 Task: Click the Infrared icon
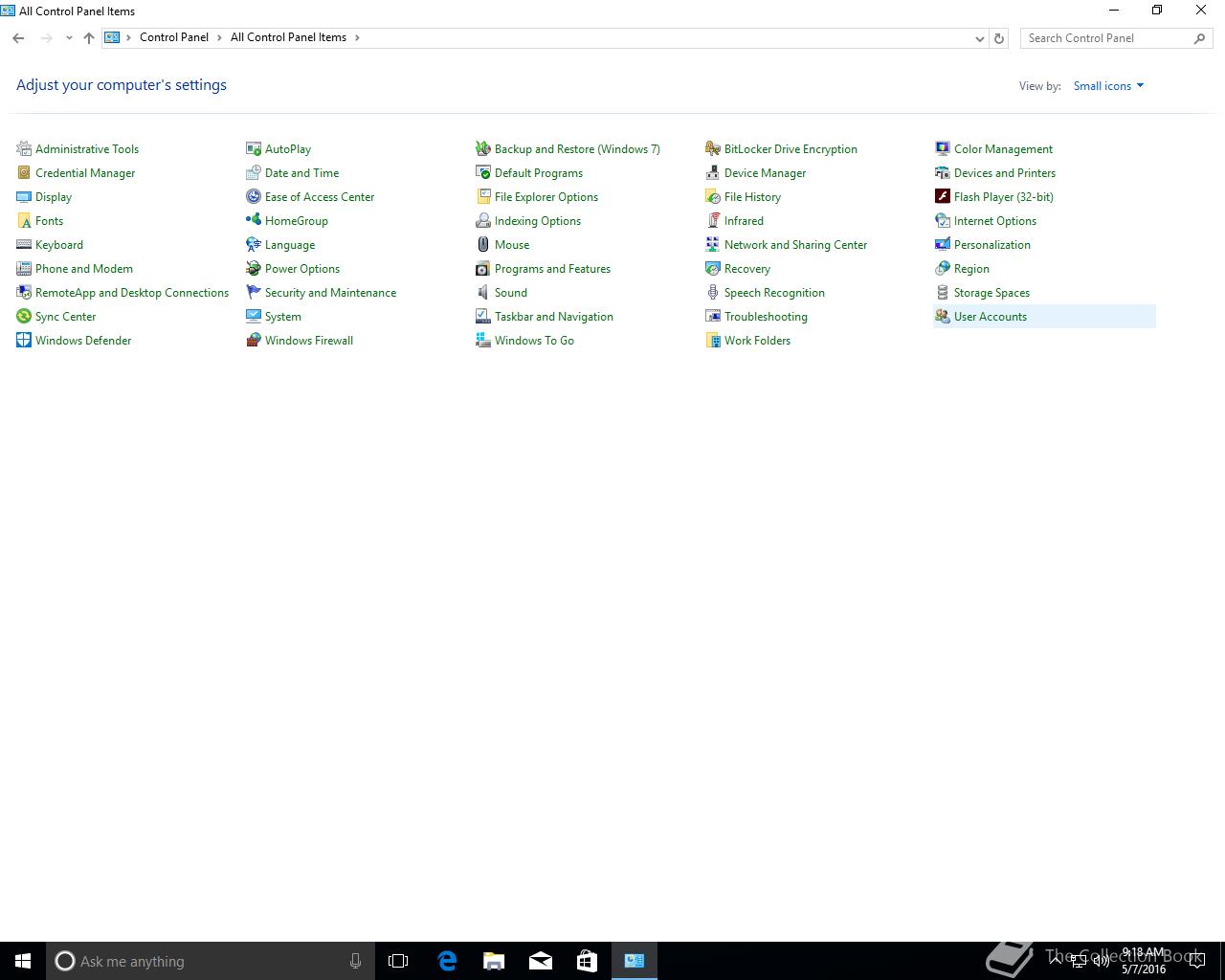(713, 220)
